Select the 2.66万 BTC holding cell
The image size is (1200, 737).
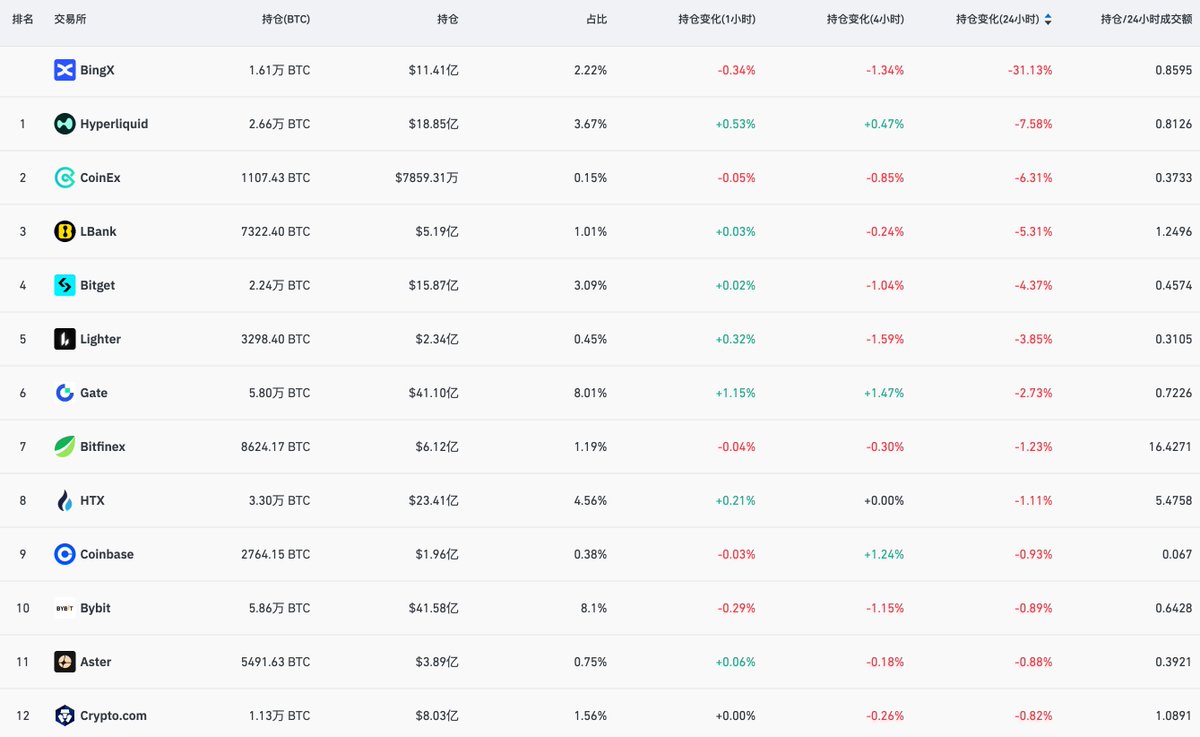point(279,124)
